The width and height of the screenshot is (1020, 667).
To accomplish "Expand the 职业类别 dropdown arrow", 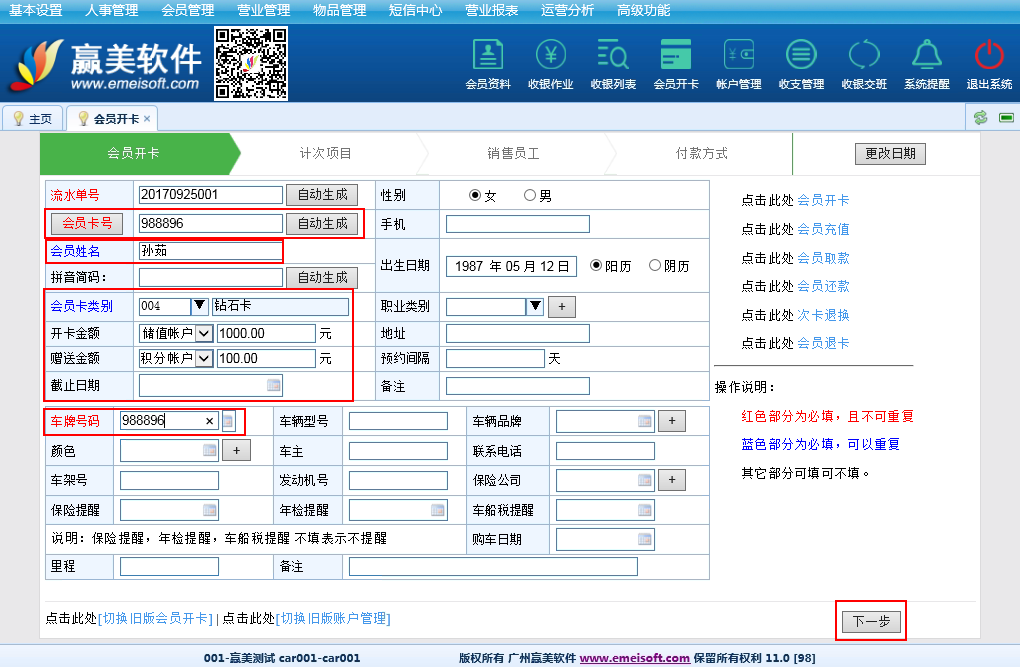I will pos(535,307).
